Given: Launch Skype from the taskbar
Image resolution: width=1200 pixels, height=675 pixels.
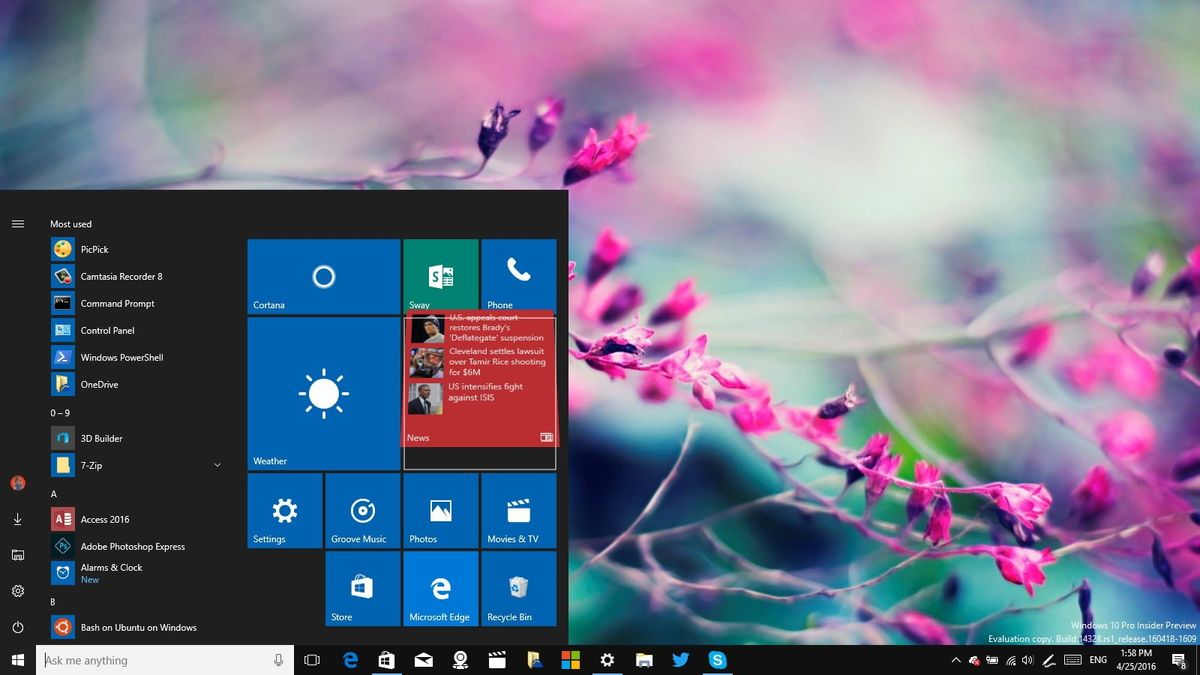Looking at the screenshot, I should click(x=718, y=660).
